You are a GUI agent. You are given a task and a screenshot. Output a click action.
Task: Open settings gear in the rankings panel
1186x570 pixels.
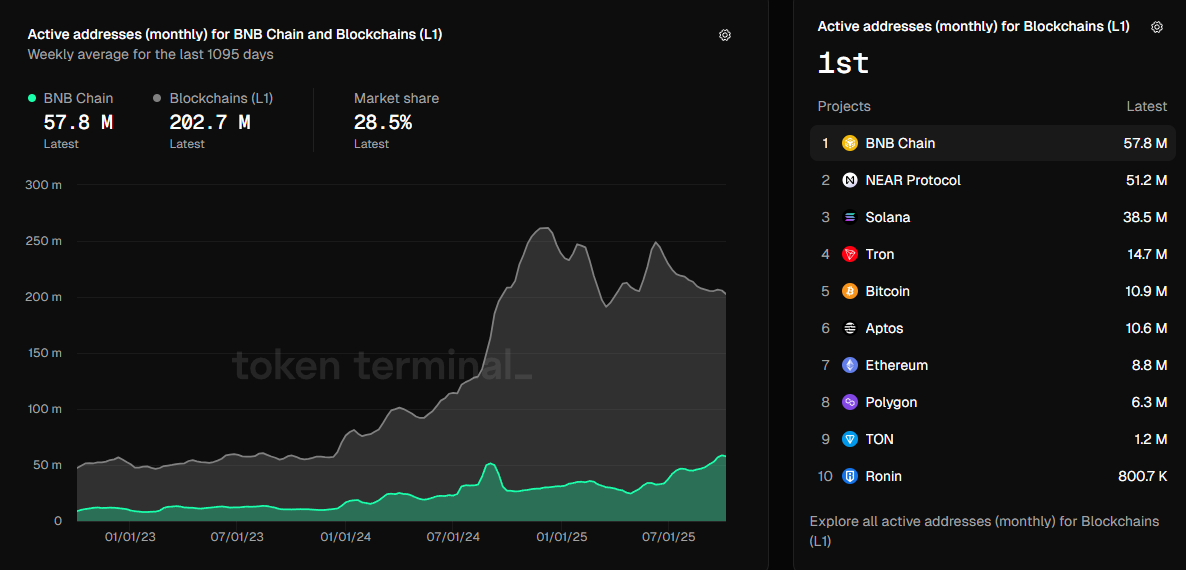1157,27
